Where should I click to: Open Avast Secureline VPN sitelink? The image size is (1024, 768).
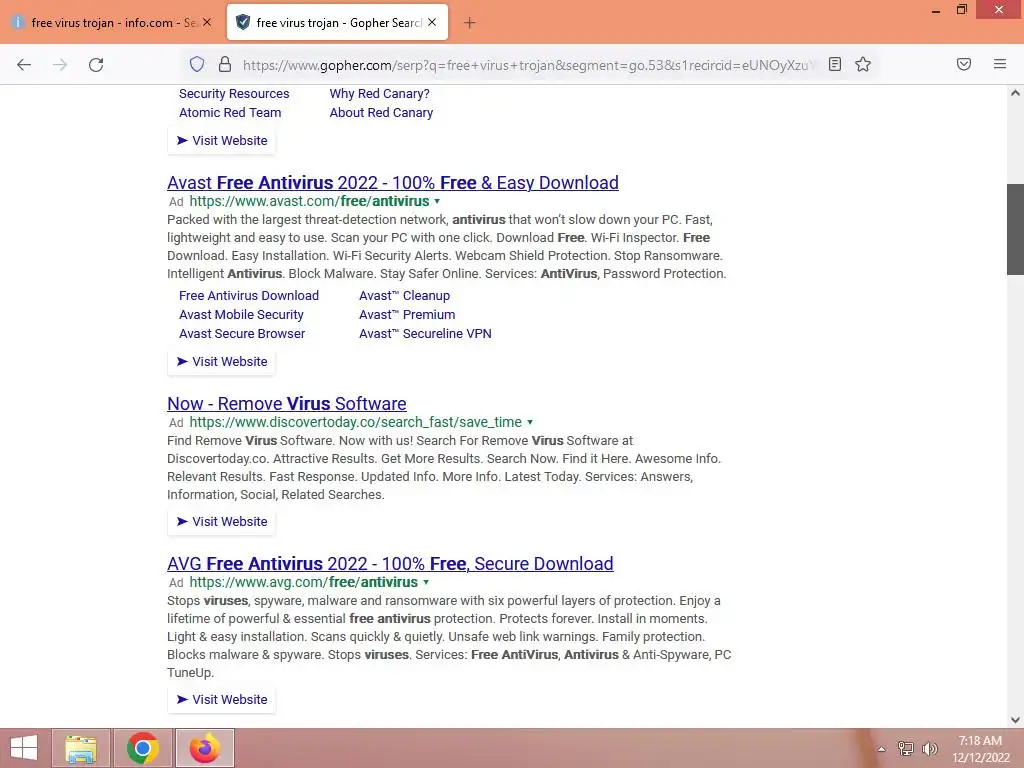coord(425,333)
